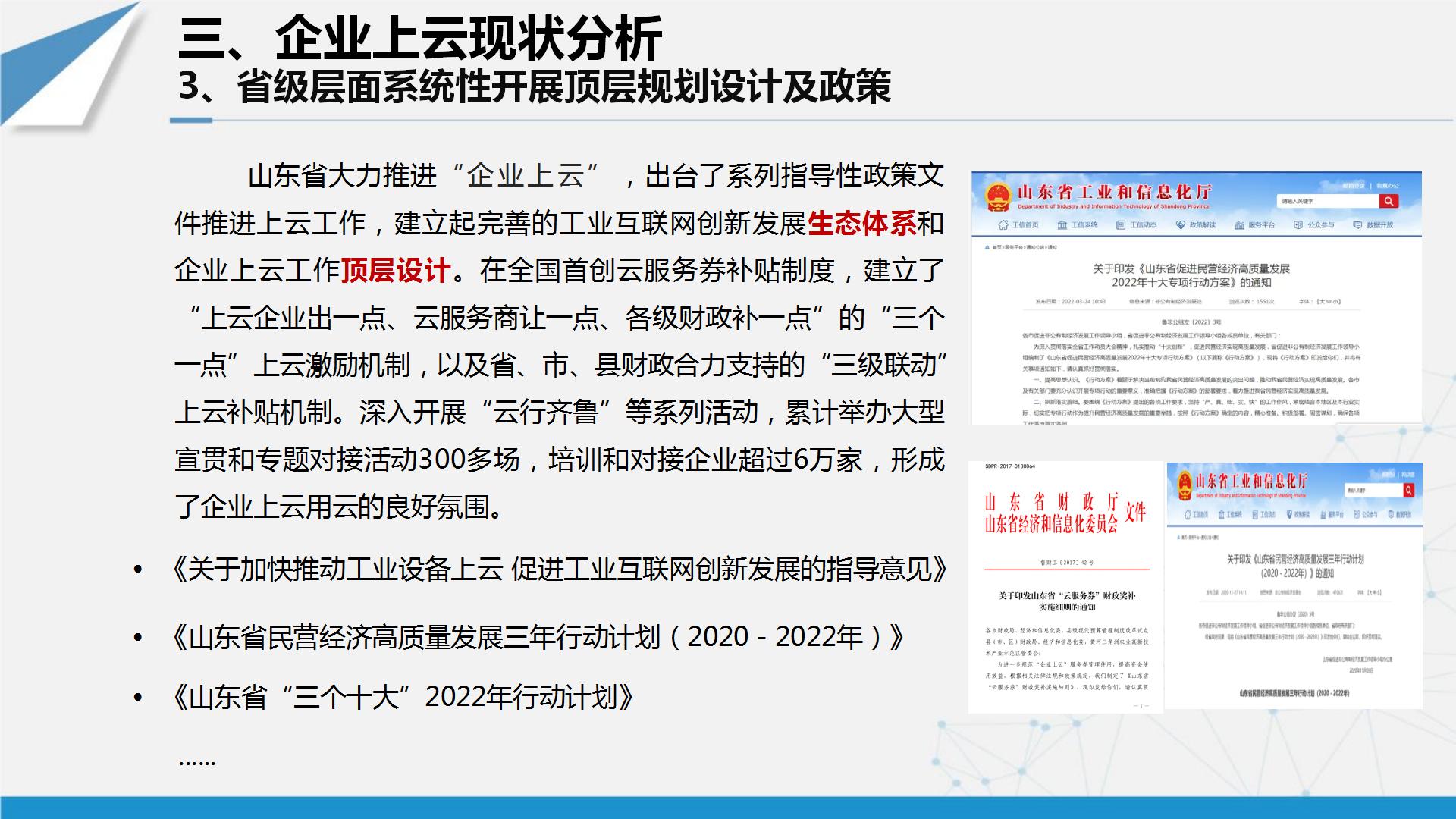
Task: Click the national emblem on the 十大专项行动方案 webpage
Action: coord(999,197)
